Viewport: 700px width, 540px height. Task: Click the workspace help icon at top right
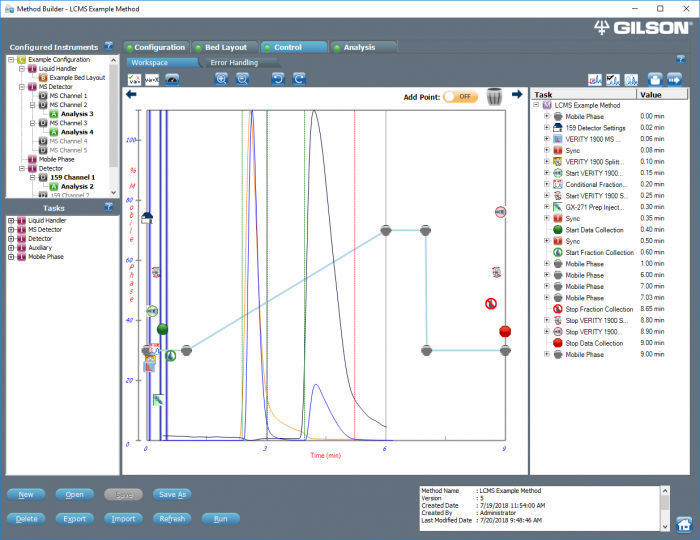(681, 59)
